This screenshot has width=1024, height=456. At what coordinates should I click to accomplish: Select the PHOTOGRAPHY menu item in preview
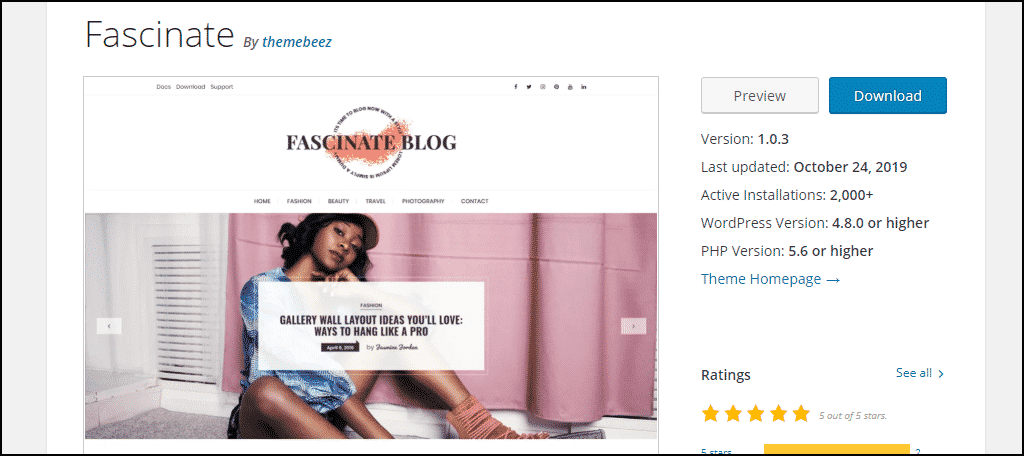pos(423,201)
